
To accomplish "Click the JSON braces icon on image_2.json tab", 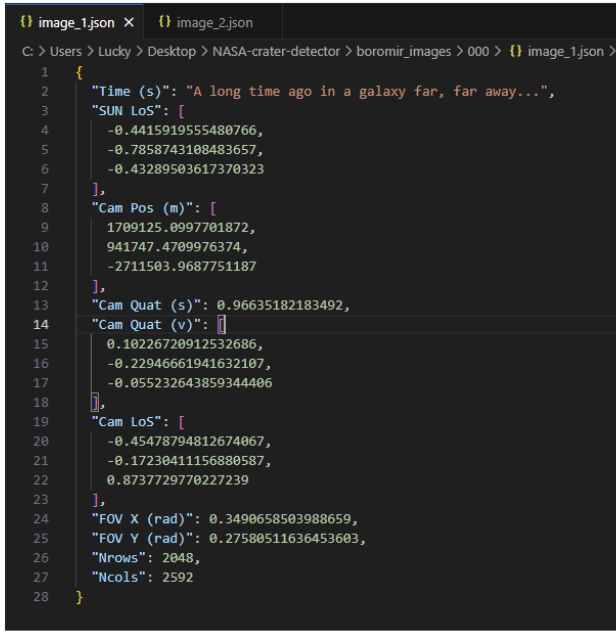I will (x=165, y=22).
